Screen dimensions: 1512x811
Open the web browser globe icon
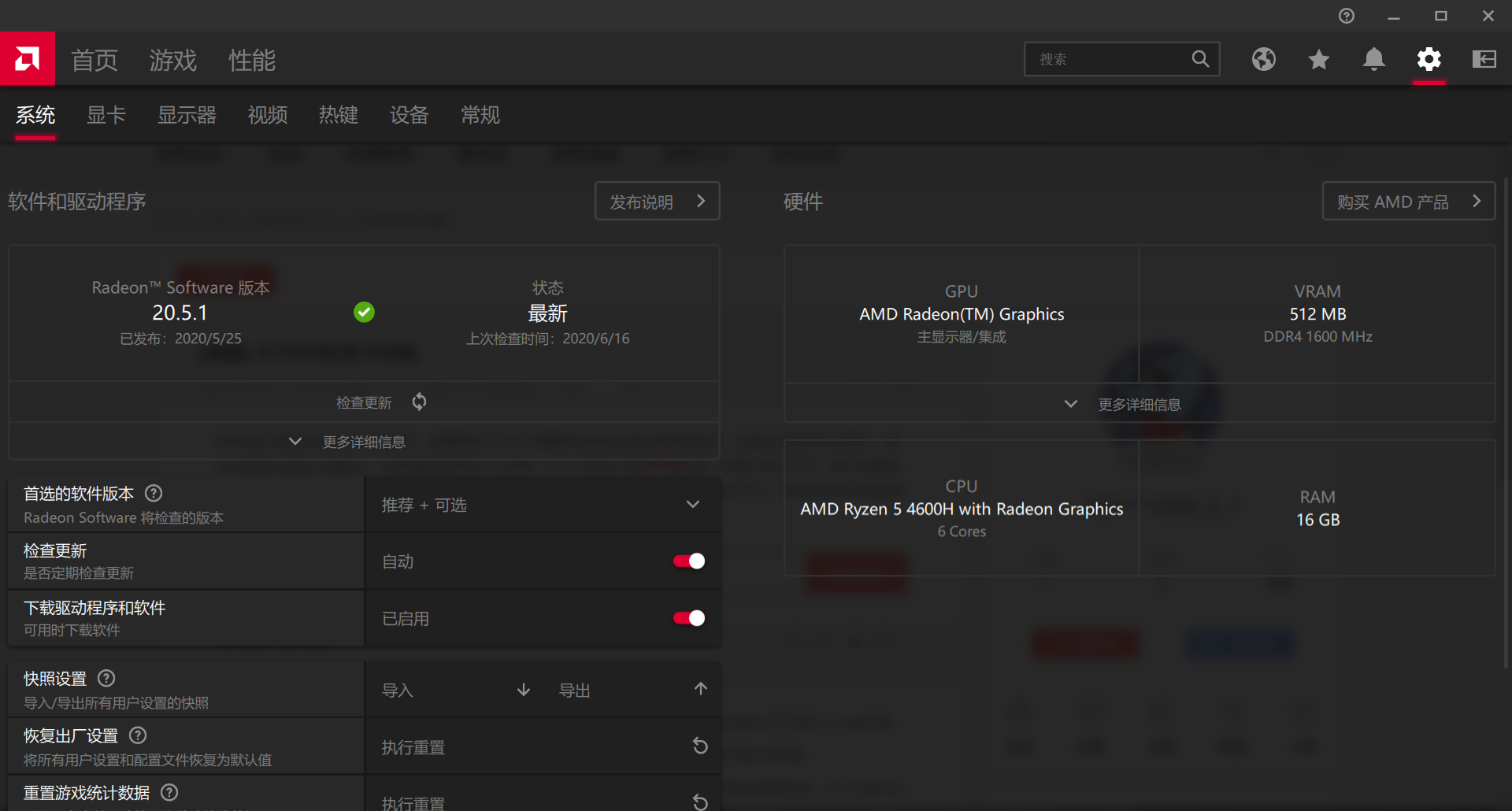(x=1264, y=59)
